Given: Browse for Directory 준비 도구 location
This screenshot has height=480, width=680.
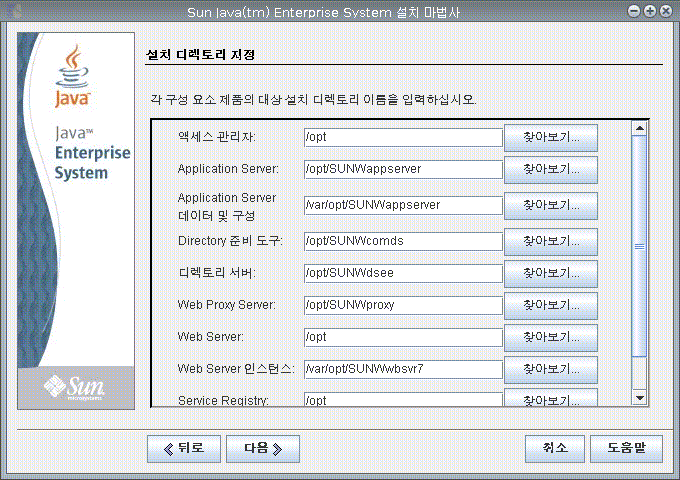Looking at the screenshot, I should [551, 242].
